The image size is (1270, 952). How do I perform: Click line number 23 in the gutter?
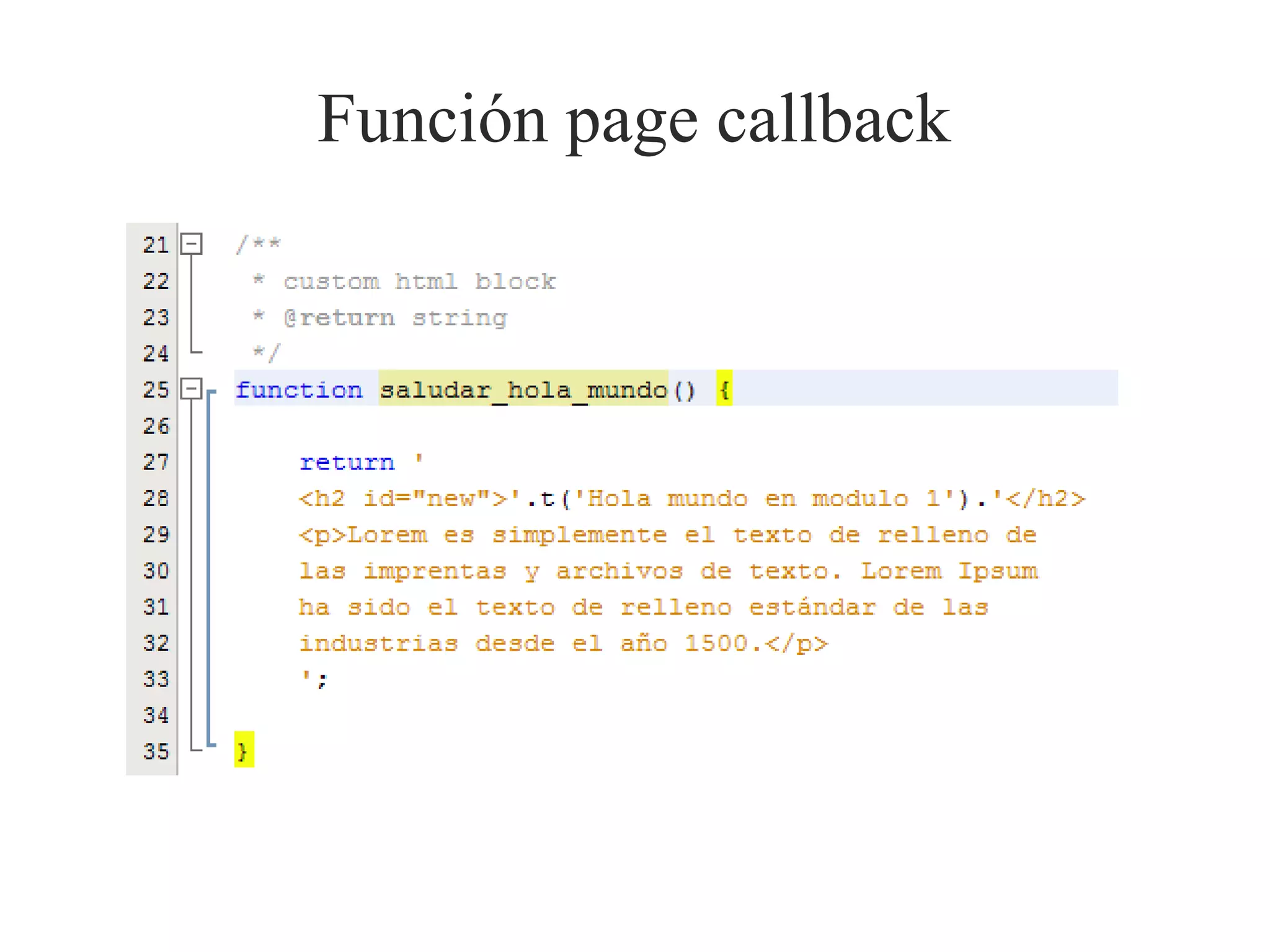tap(156, 318)
